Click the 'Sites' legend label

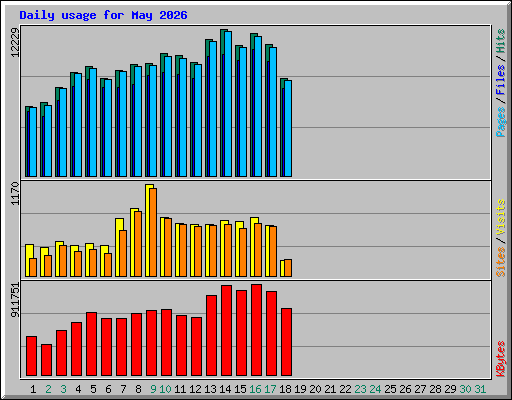501,262
